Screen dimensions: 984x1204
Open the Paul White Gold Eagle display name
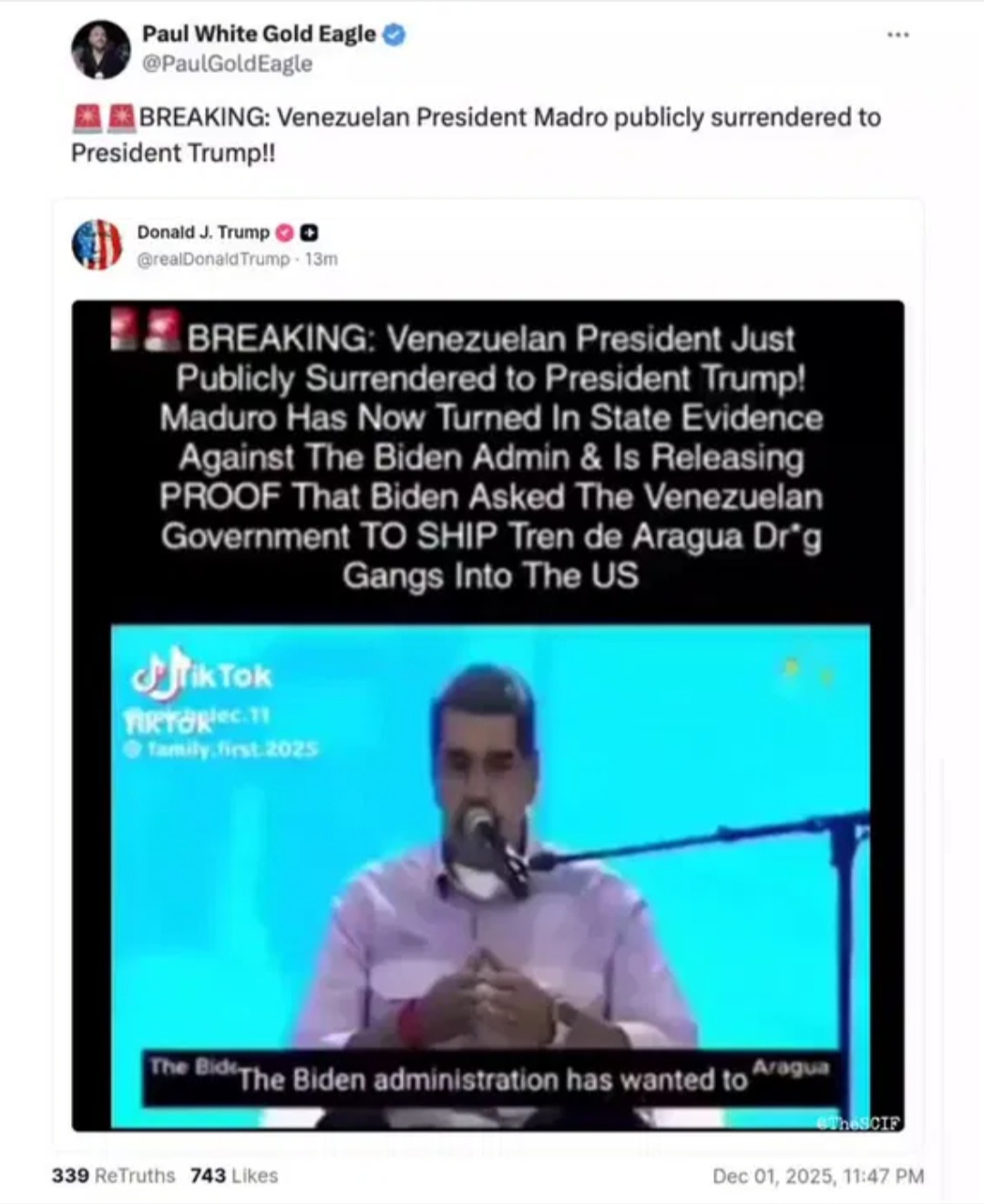[259, 34]
